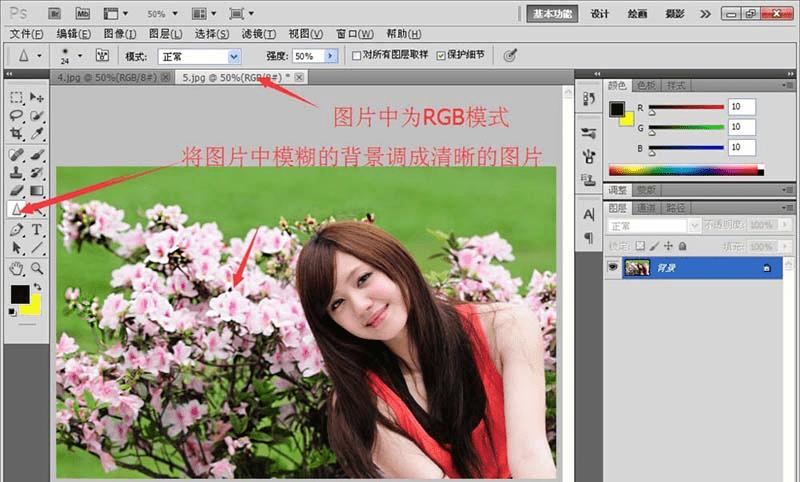800x482 pixels.
Task: Toggle lock position icon
Action: click(x=668, y=246)
